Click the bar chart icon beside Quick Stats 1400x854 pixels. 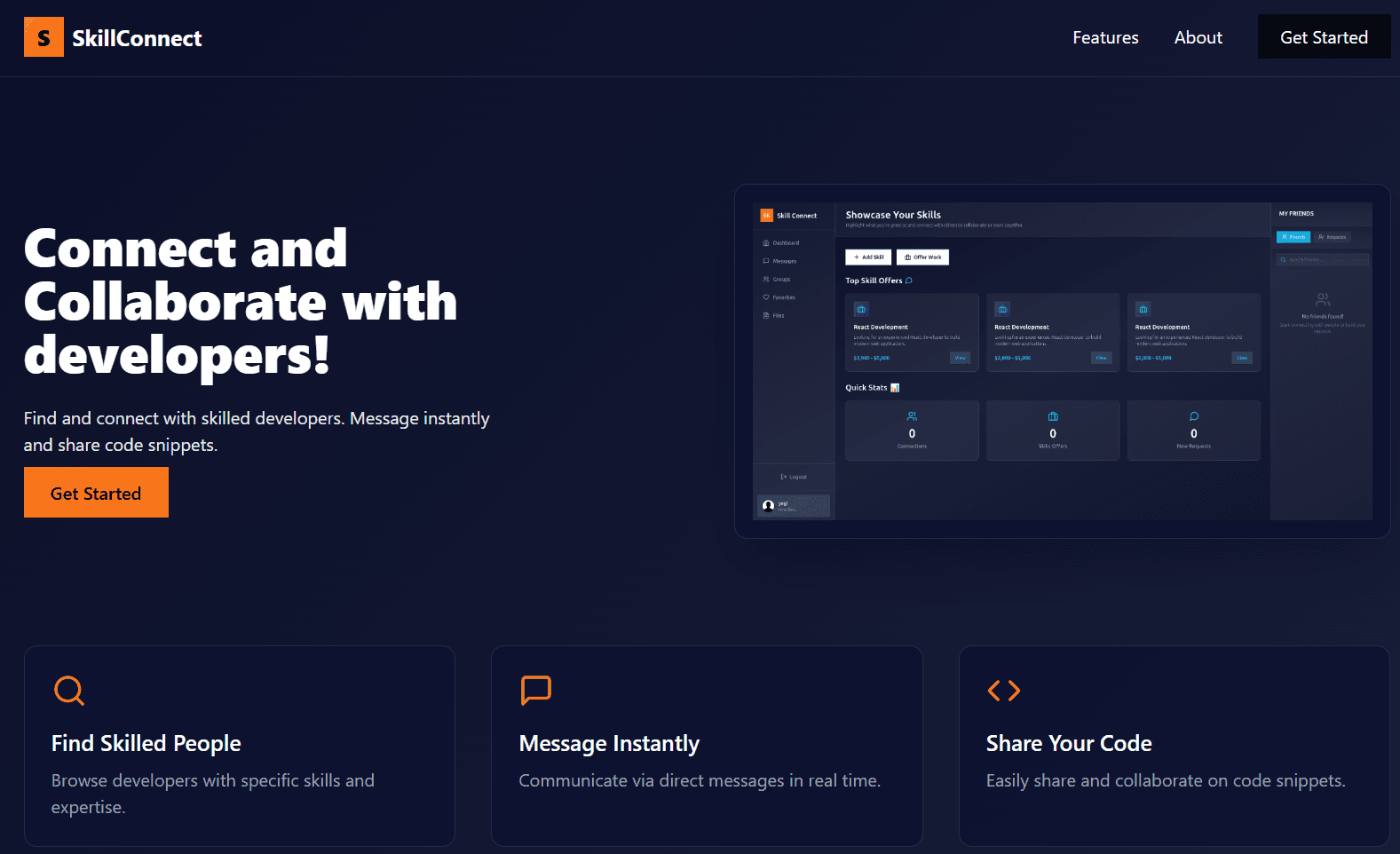[895, 388]
